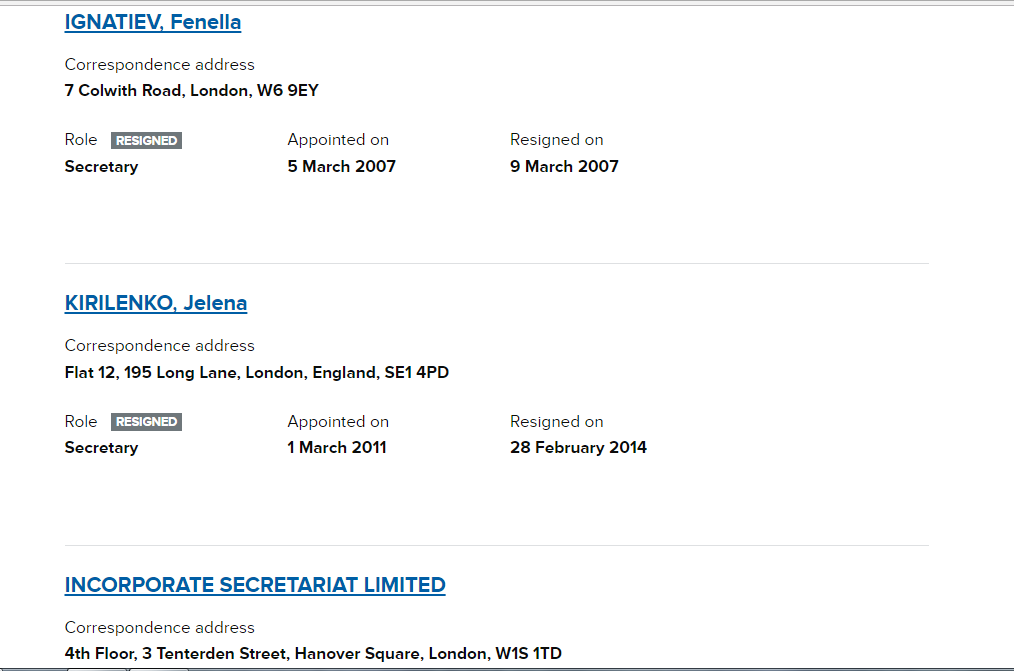Click Incorporate Secretariat's Correspondence address label
Screen dimensions: 1014x671
tap(160, 628)
